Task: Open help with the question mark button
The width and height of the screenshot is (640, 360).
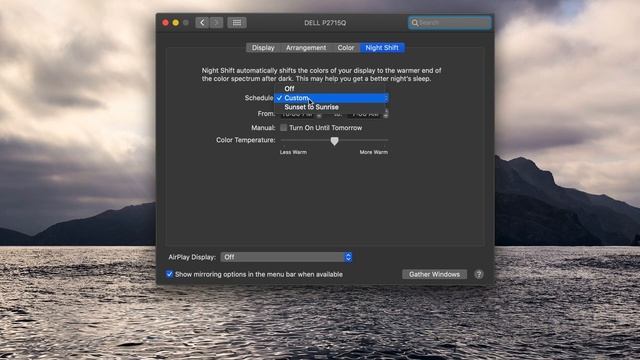Action: point(479,274)
